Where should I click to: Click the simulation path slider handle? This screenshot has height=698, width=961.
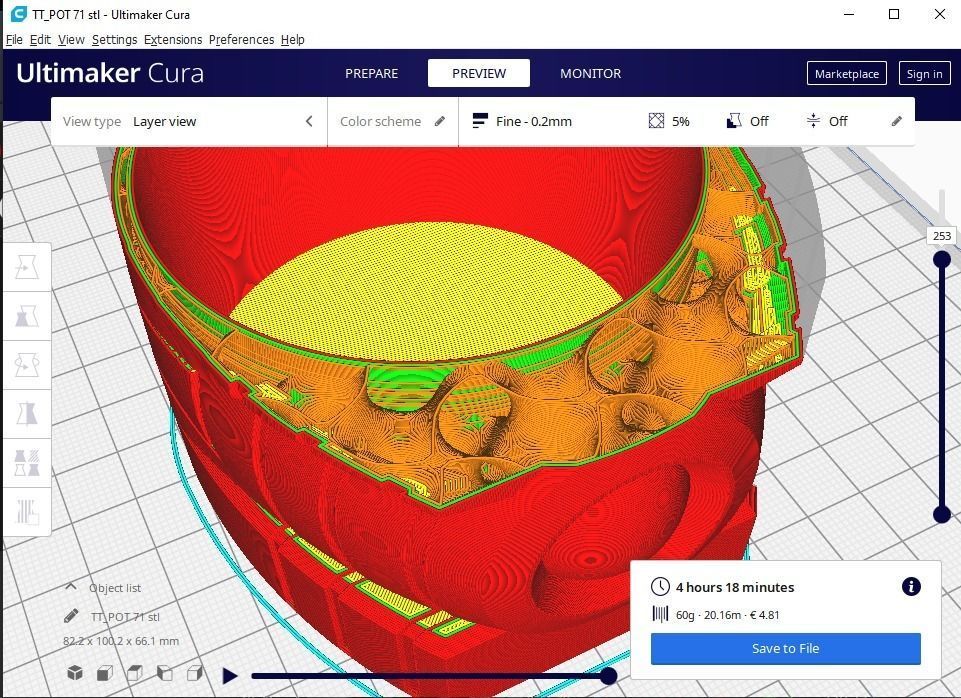tap(608, 676)
